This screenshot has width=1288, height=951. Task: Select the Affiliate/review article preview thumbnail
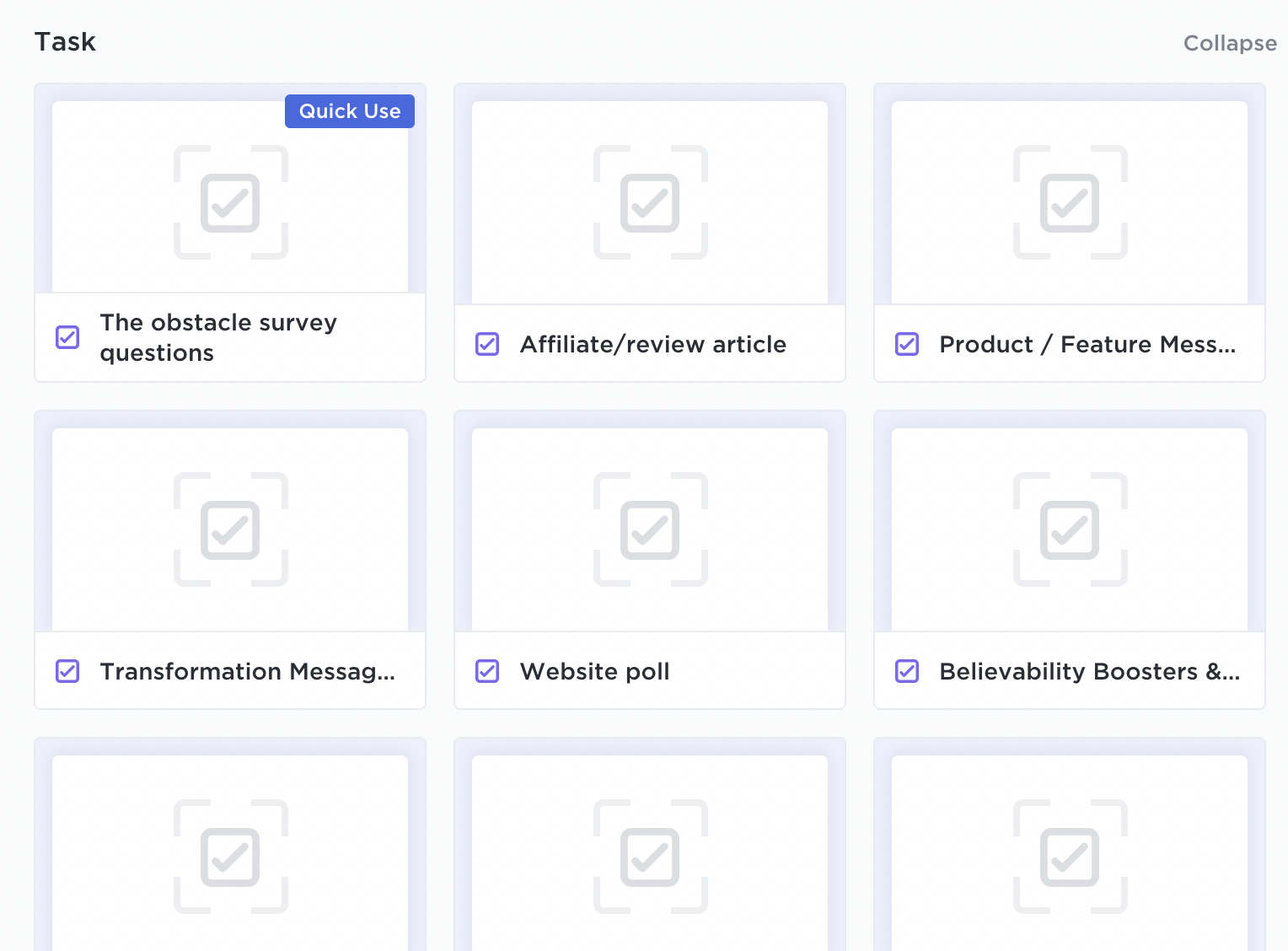pos(650,202)
